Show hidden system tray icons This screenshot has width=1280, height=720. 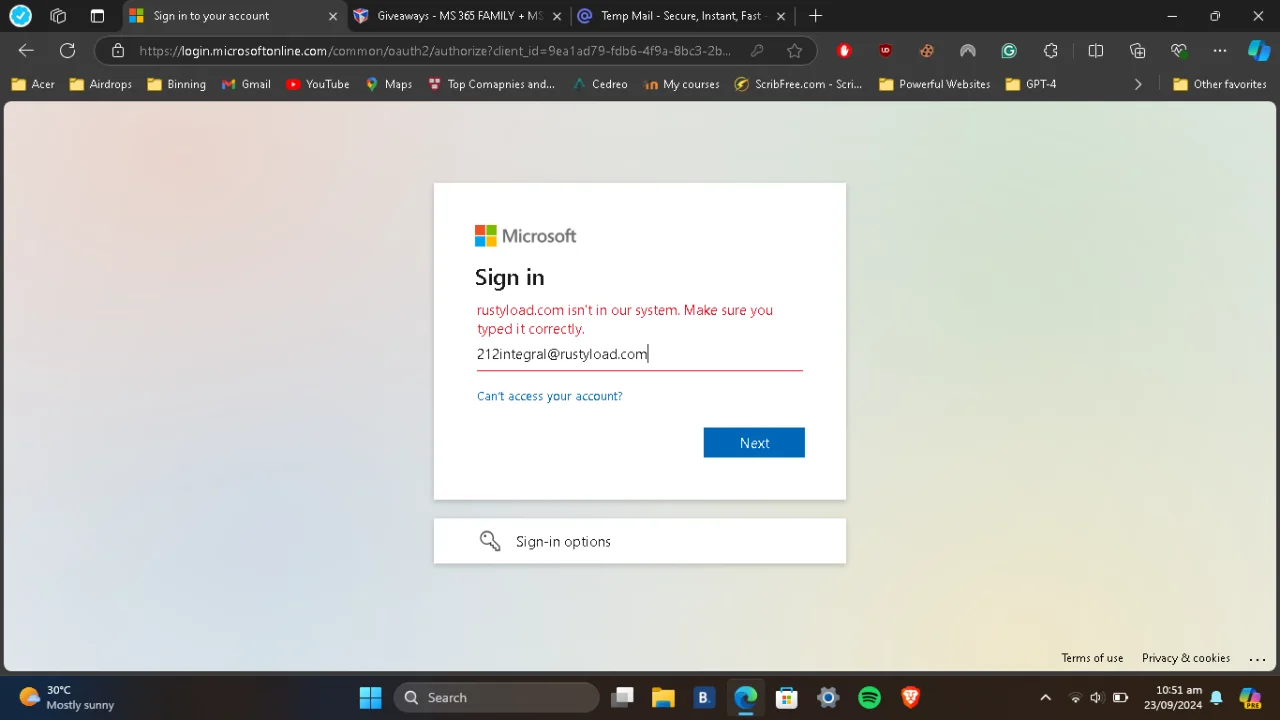coord(1046,697)
